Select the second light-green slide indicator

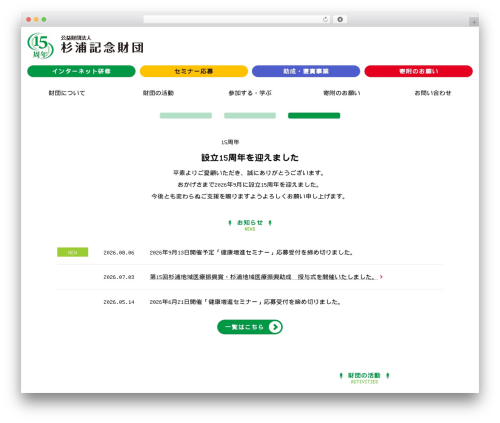[x=250, y=116]
